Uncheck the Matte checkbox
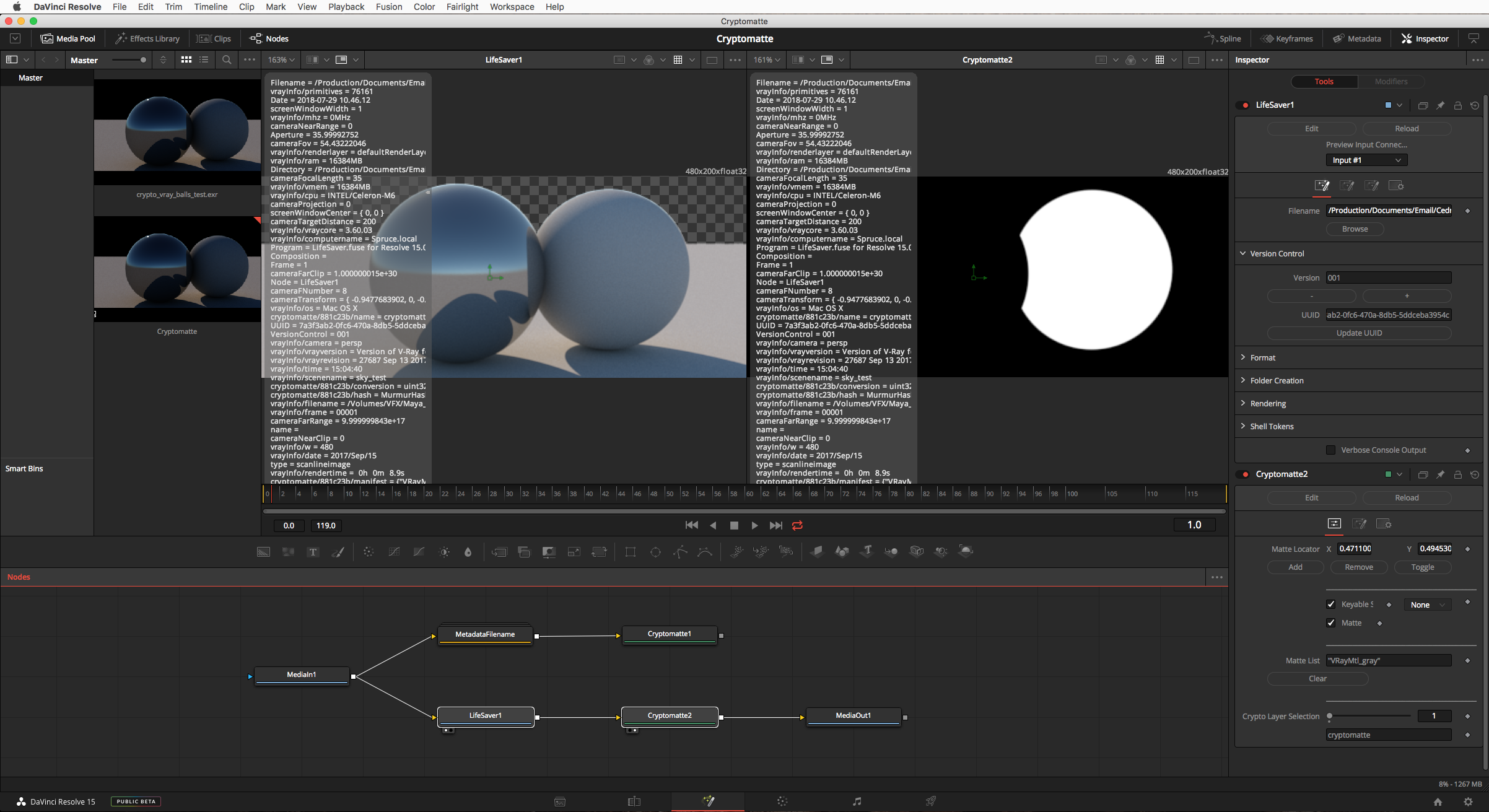This screenshot has width=1489, height=812. click(x=1330, y=622)
